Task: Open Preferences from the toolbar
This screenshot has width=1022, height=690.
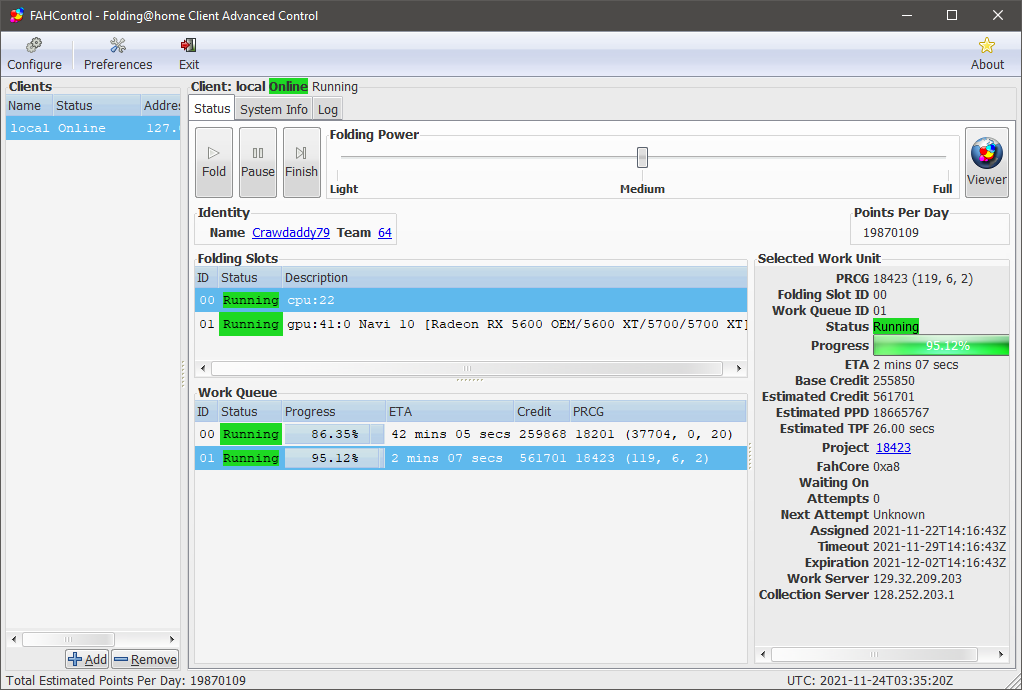Action: tap(118, 53)
